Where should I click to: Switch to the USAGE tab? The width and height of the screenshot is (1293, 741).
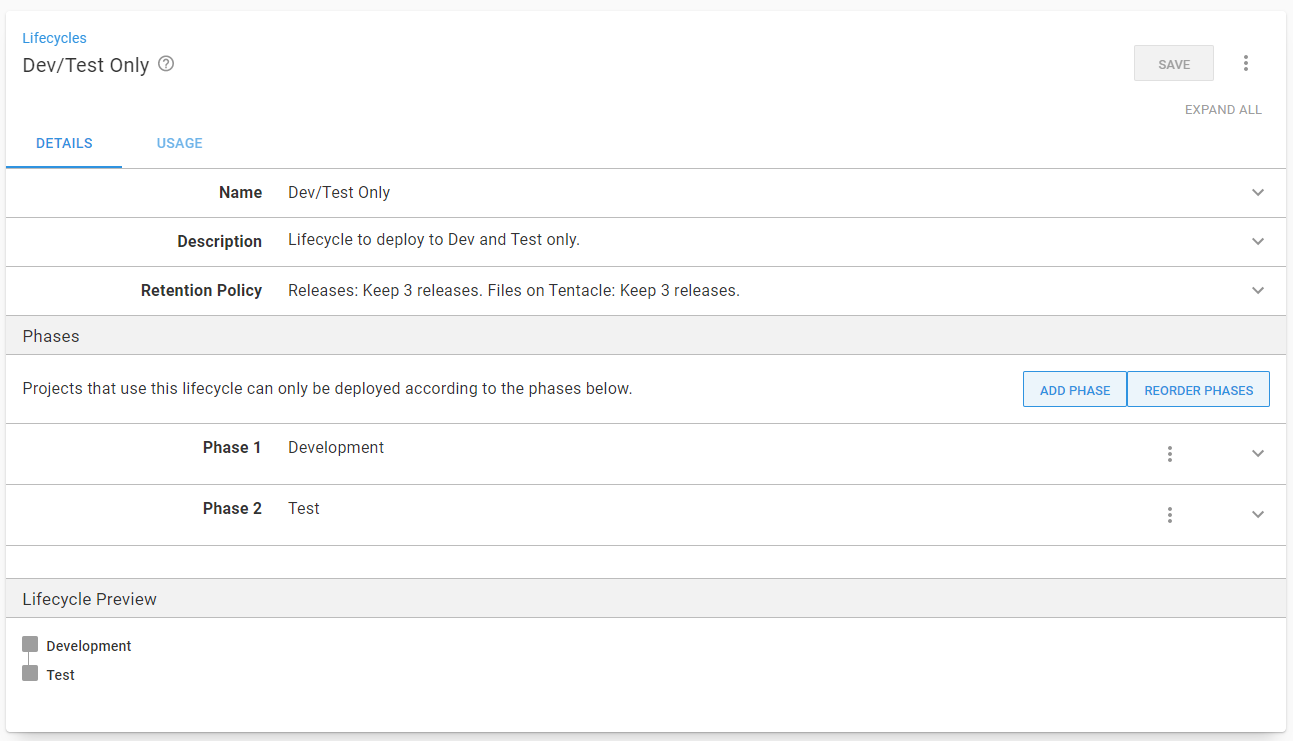point(179,143)
